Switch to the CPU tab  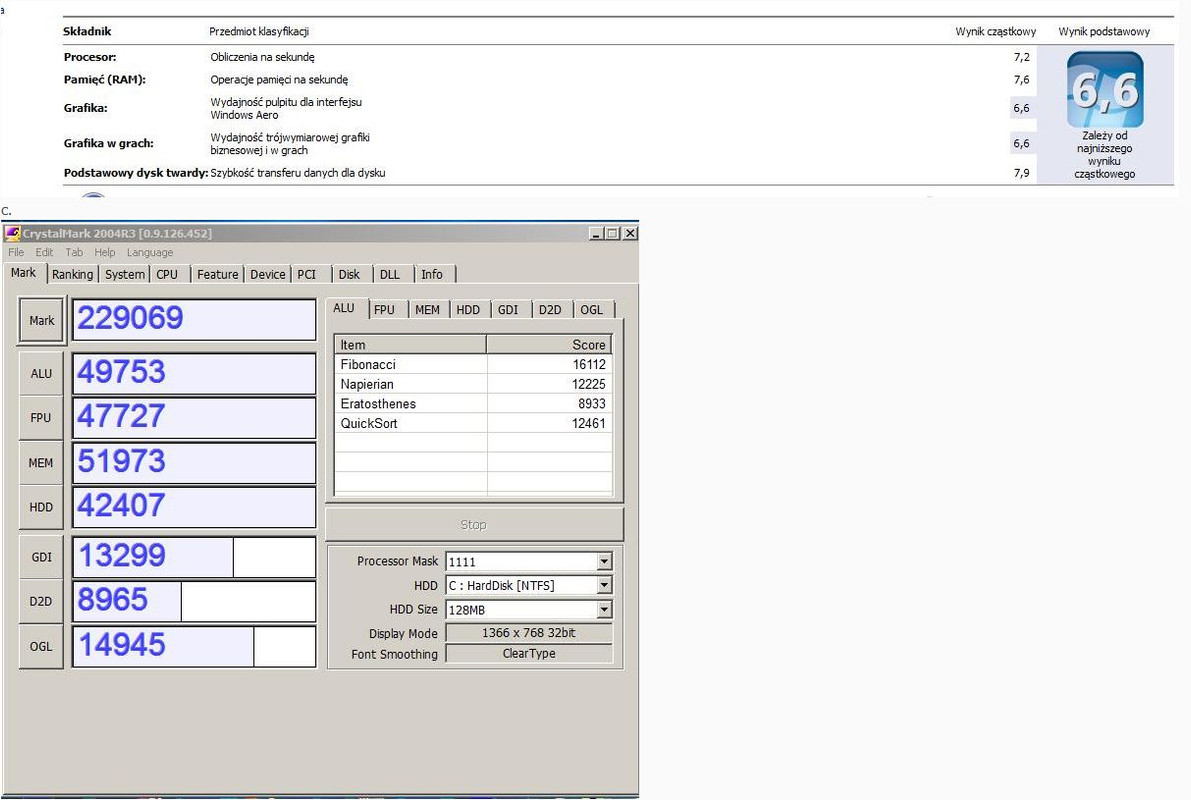point(167,274)
